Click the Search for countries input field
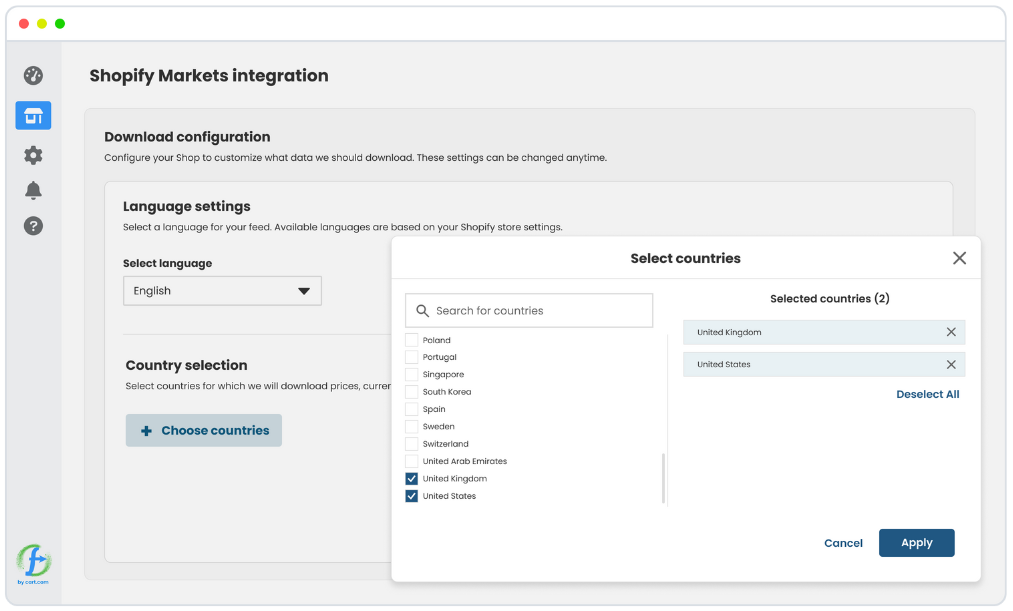 point(529,310)
